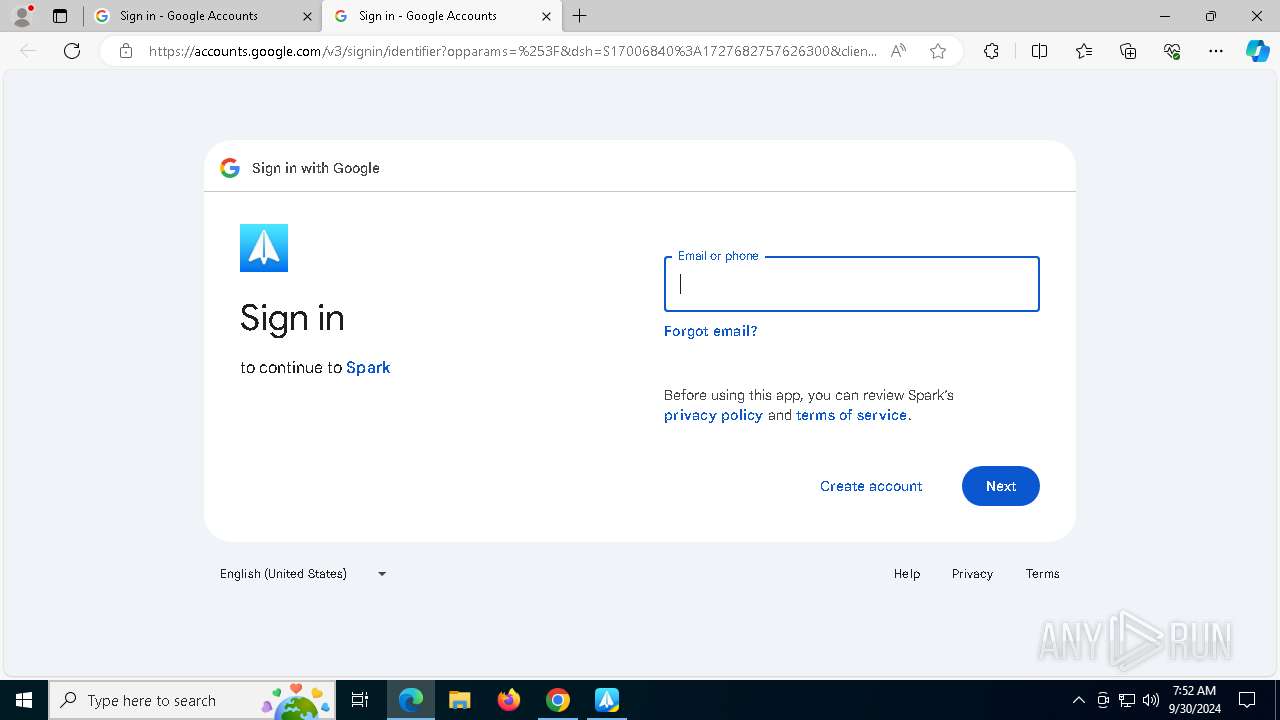Open the Copilot sidebar icon
Screen dimensions: 1280x720
click(1257, 51)
